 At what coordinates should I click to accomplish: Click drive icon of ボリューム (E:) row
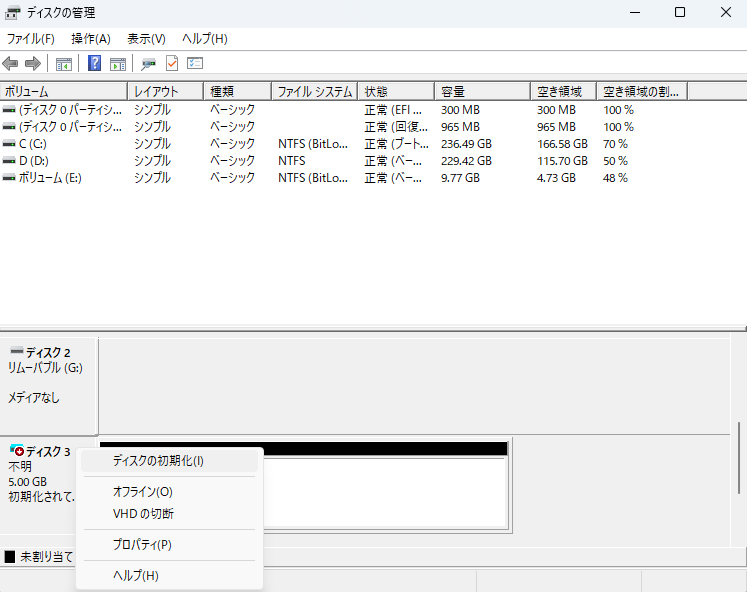click(9, 178)
